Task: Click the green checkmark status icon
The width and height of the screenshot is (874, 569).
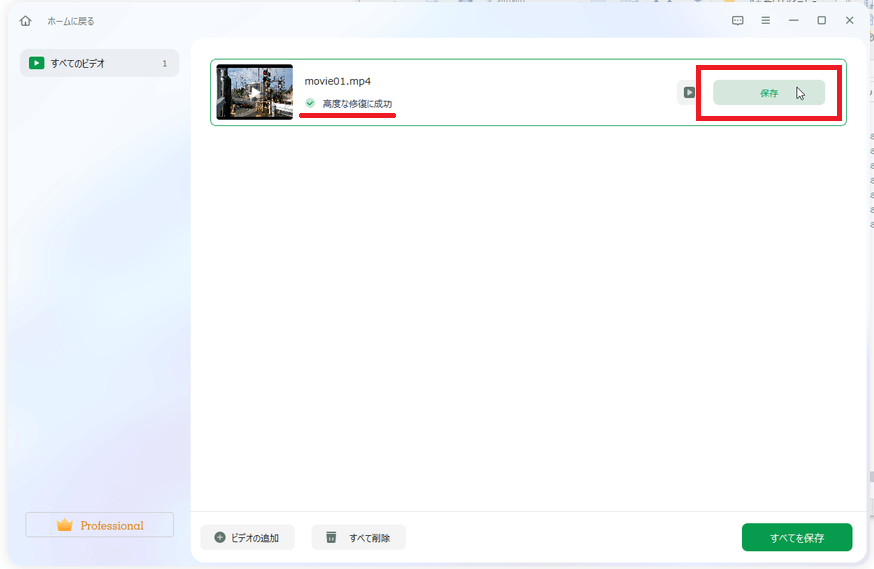Action: [x=310, y=103]
